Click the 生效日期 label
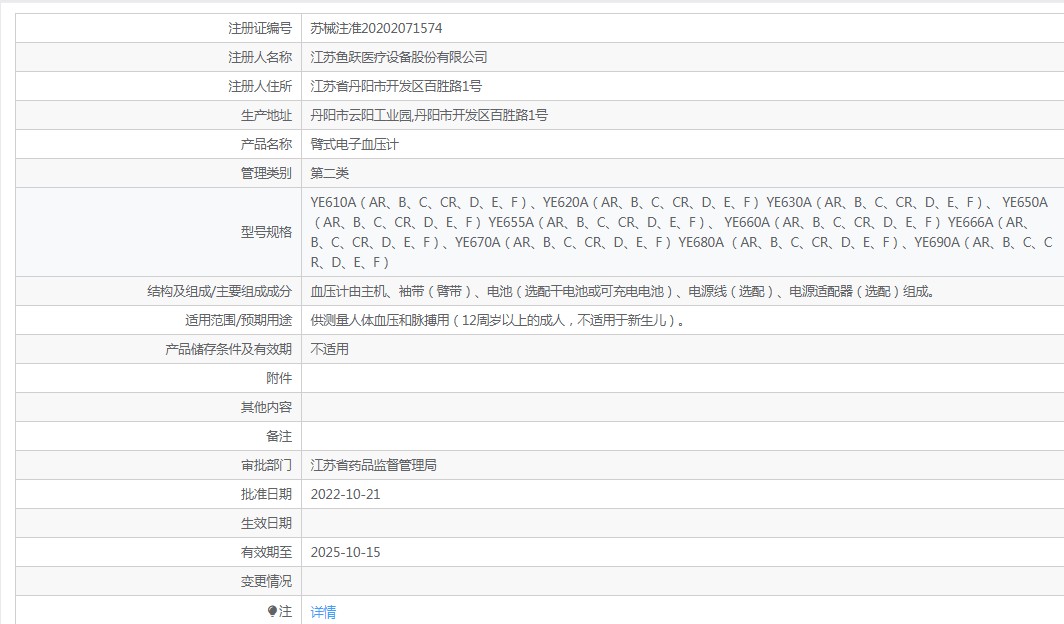This screenshot has height=624, width=1064. [266, 524]
